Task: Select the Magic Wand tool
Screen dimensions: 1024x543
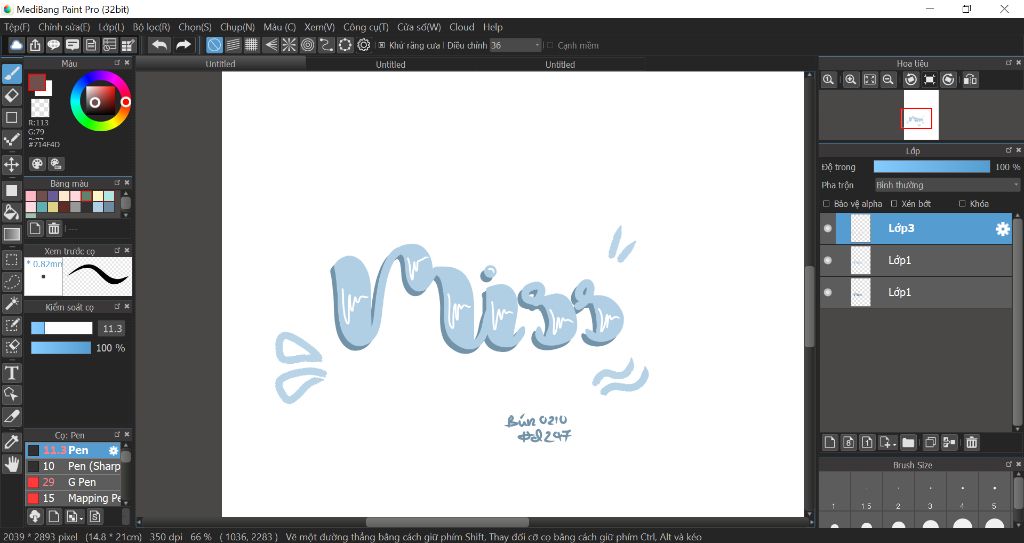Action: click(12, 303)
